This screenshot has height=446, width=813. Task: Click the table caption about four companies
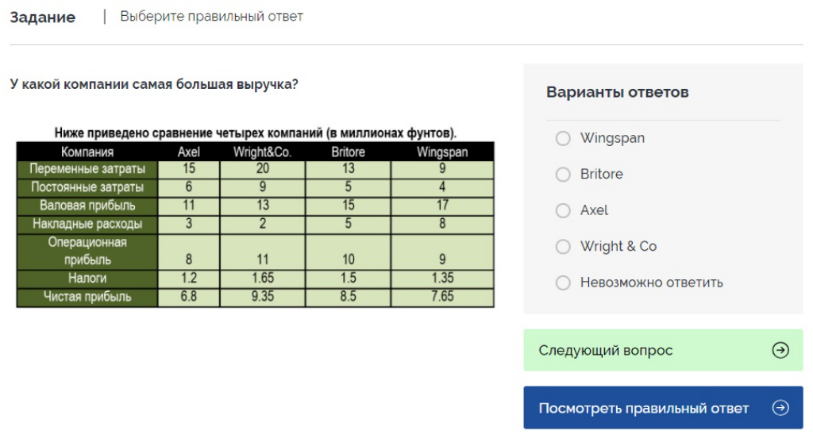[x=255, y=133]
